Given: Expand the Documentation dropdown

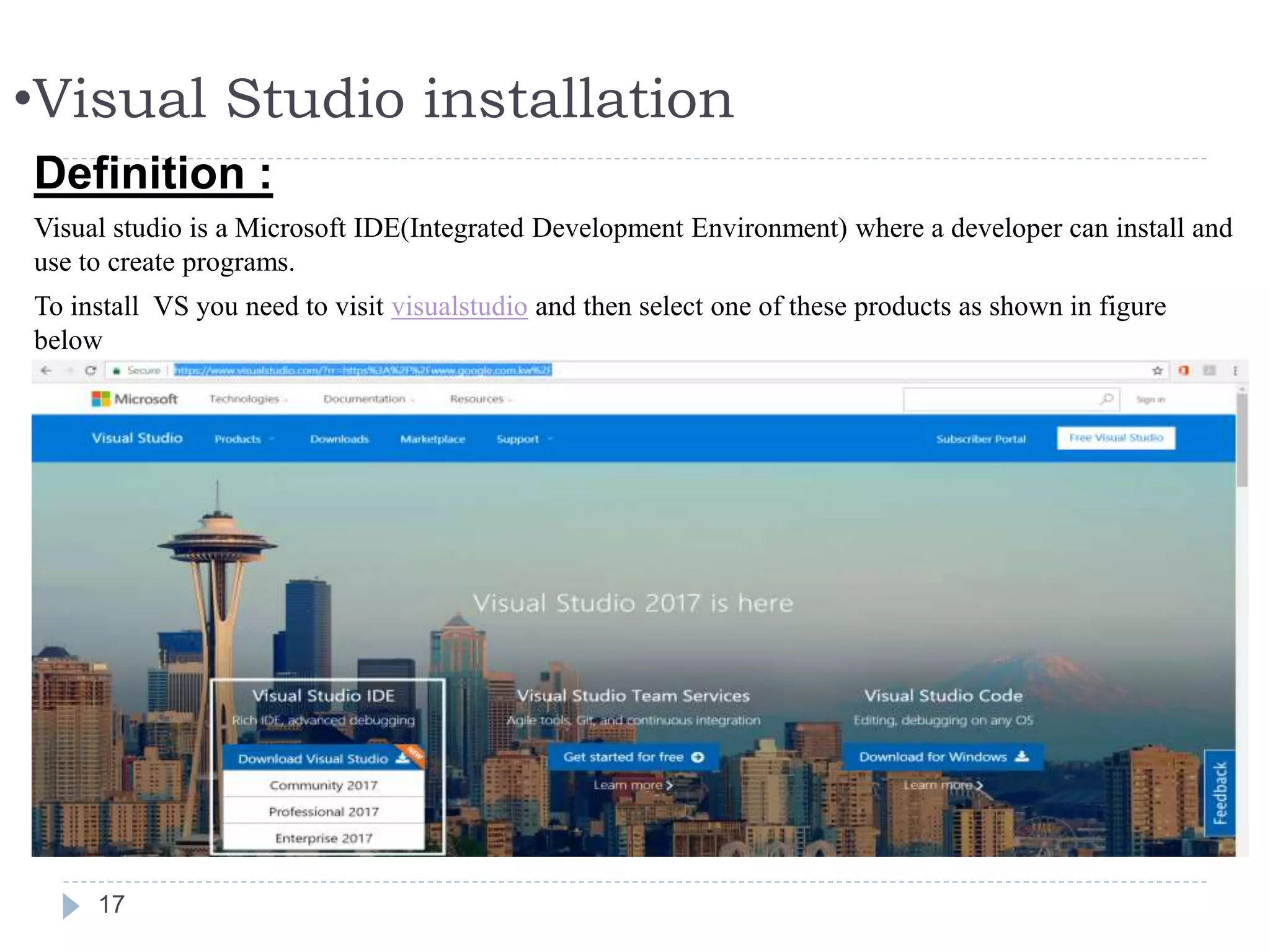Looking at the screenshot, I should 368,399.
